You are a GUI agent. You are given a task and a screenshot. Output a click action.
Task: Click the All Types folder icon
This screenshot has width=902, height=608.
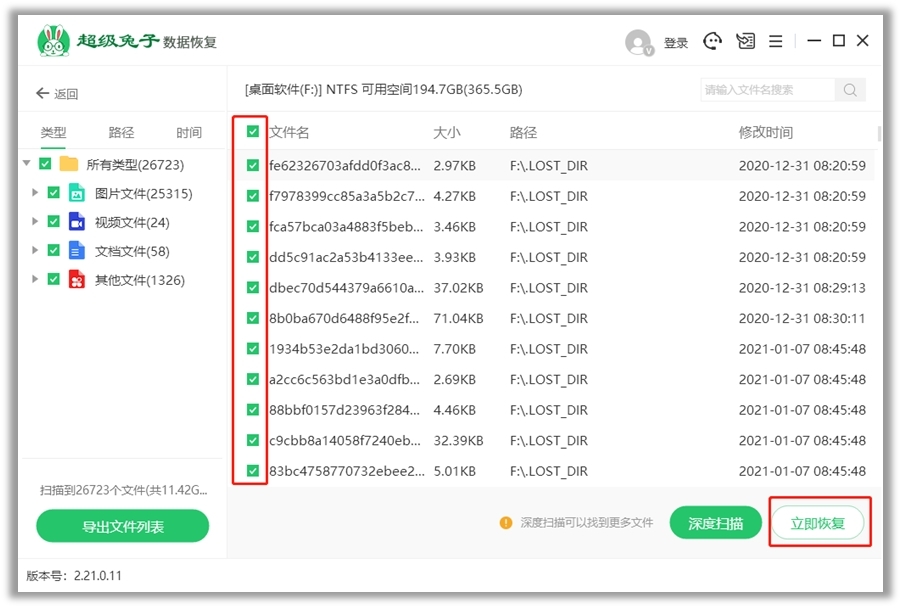click(x=69, y=165)
